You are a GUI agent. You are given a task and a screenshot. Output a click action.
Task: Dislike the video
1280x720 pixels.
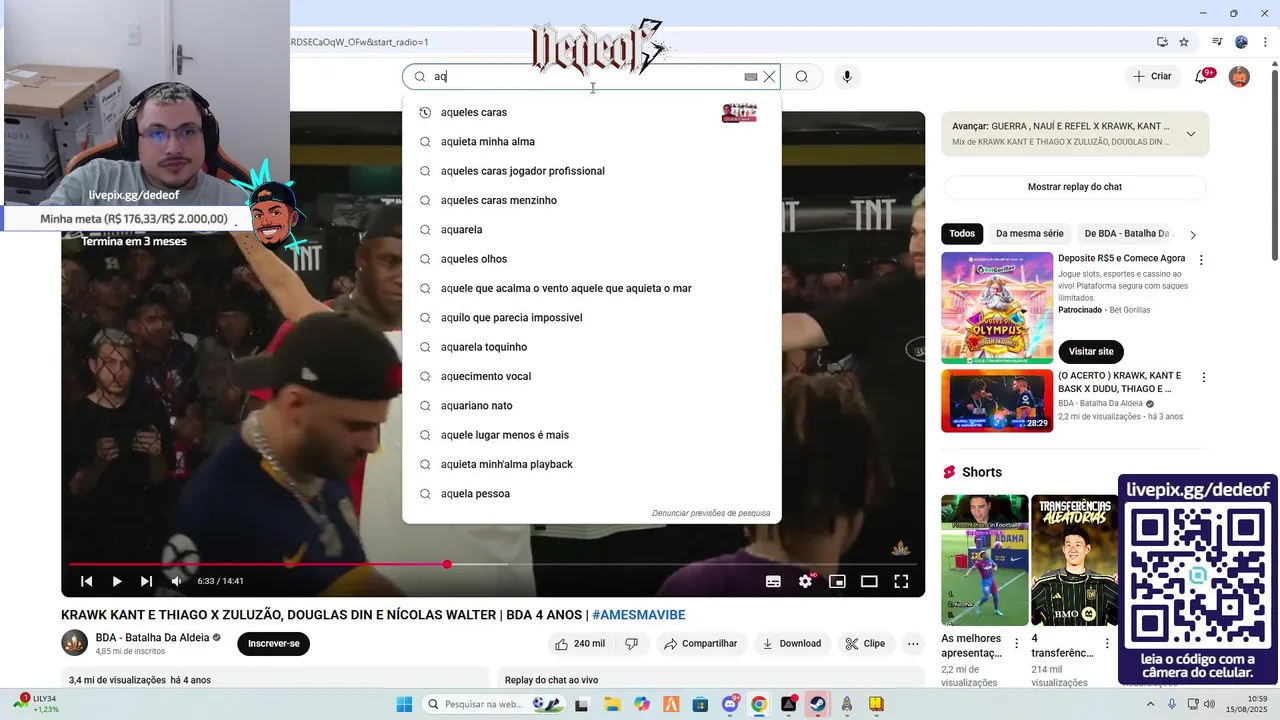tap(631, 644)
